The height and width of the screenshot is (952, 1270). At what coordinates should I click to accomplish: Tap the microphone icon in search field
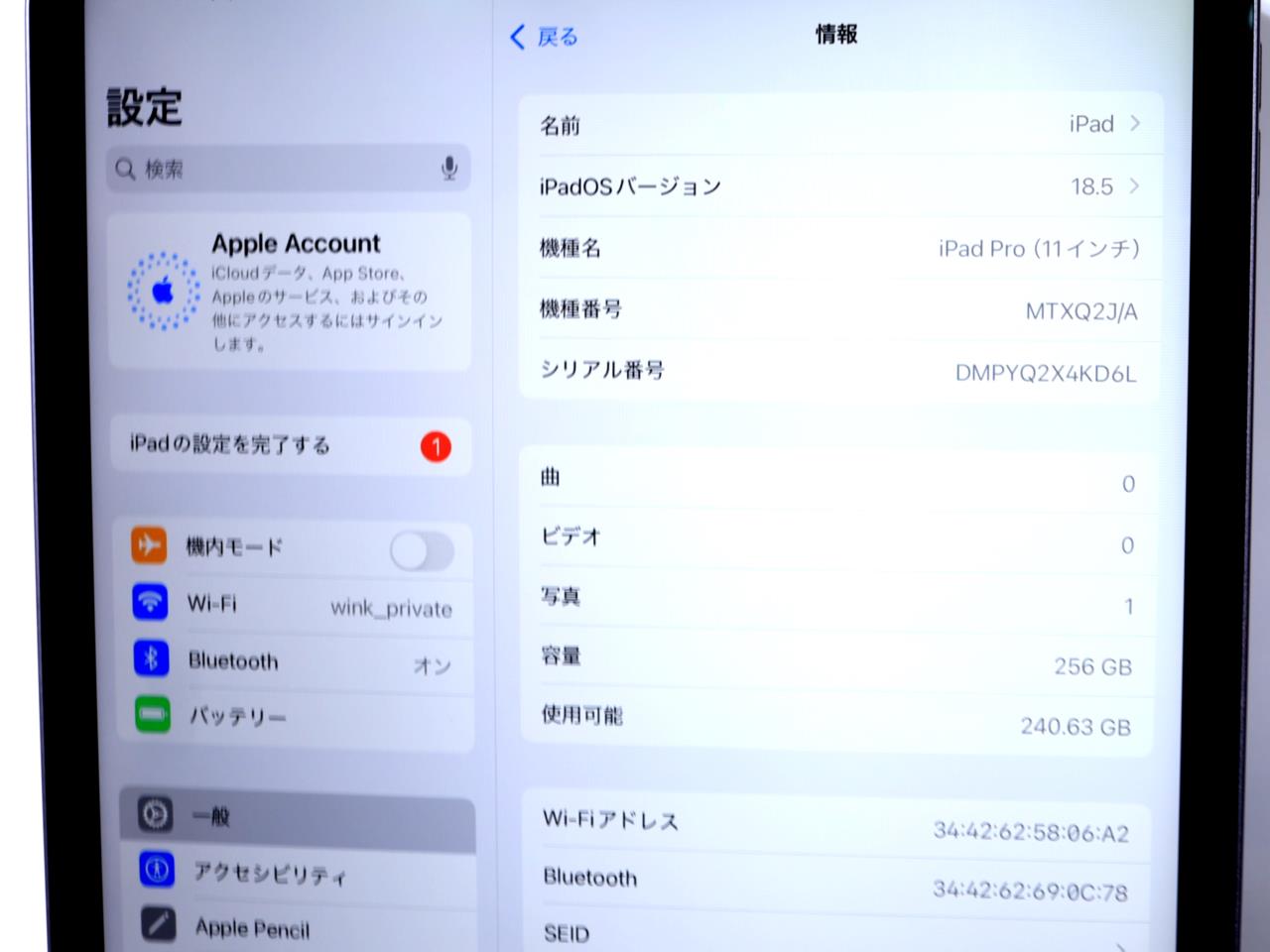tap(449, 168)
